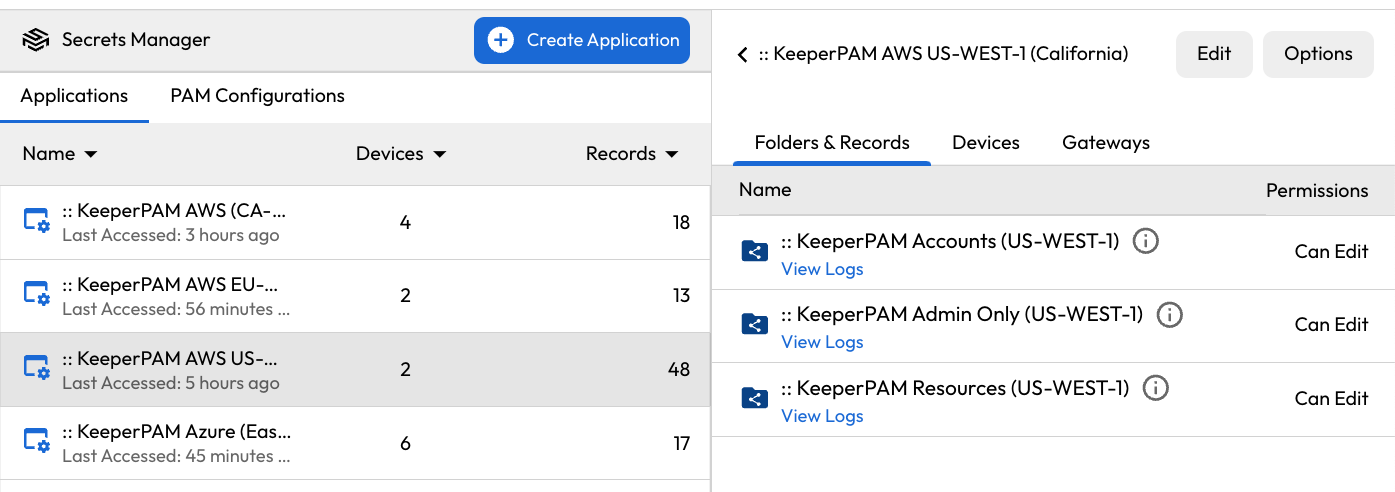Click the info icon beside KeeperPAM Admin Only
This screenshot has height=492, width=1395.
click(x=1169, y=315)
